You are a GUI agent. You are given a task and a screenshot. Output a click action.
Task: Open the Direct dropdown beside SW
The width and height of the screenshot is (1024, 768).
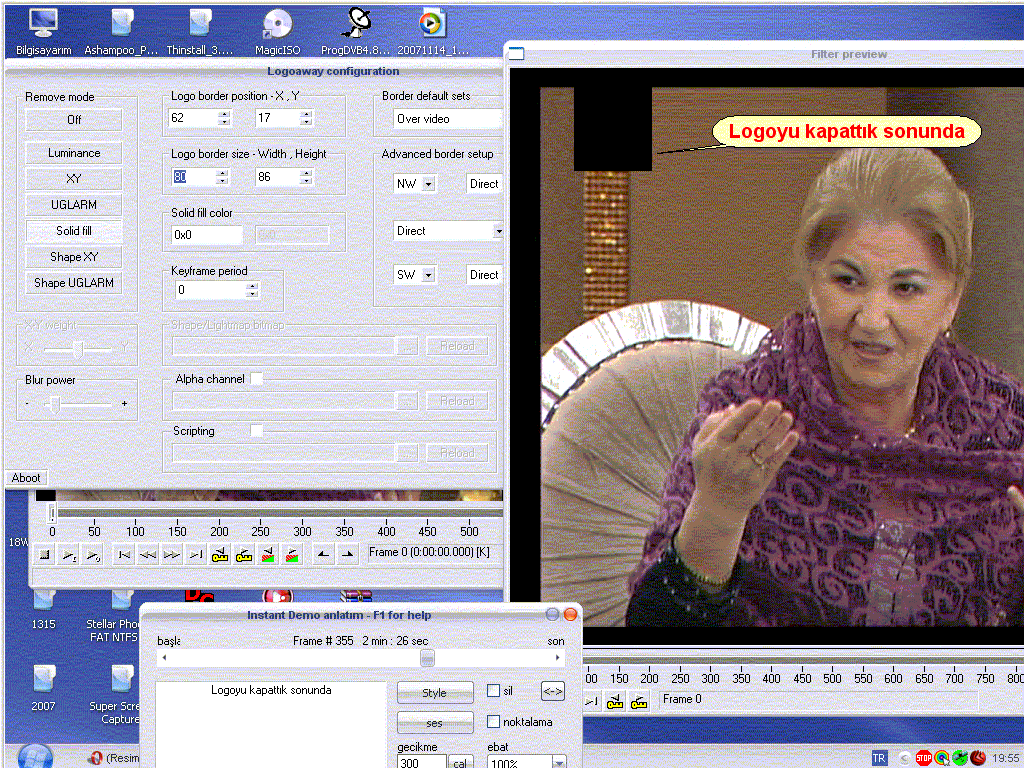click(x=485, y=275)
